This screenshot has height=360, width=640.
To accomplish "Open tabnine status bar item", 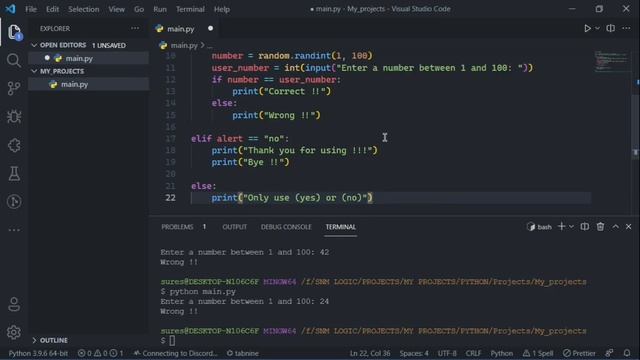I will point(242,353).
